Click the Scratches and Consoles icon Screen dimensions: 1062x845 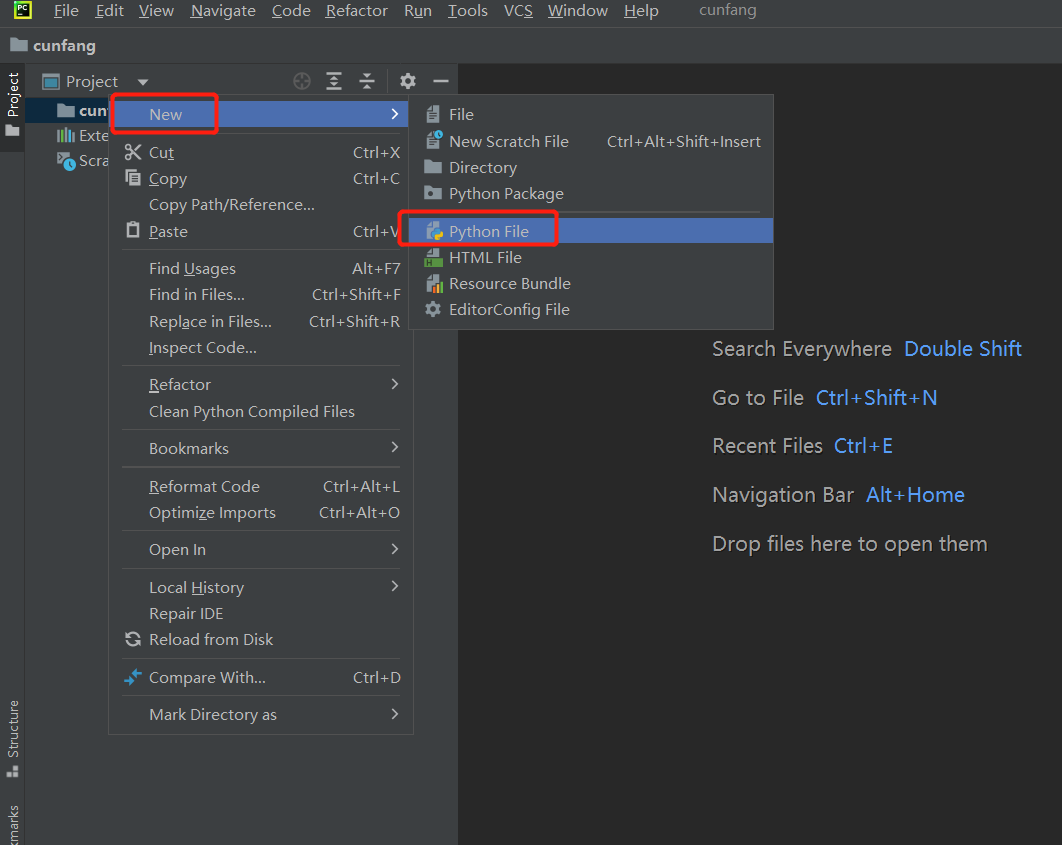click(x=66, y=161)
